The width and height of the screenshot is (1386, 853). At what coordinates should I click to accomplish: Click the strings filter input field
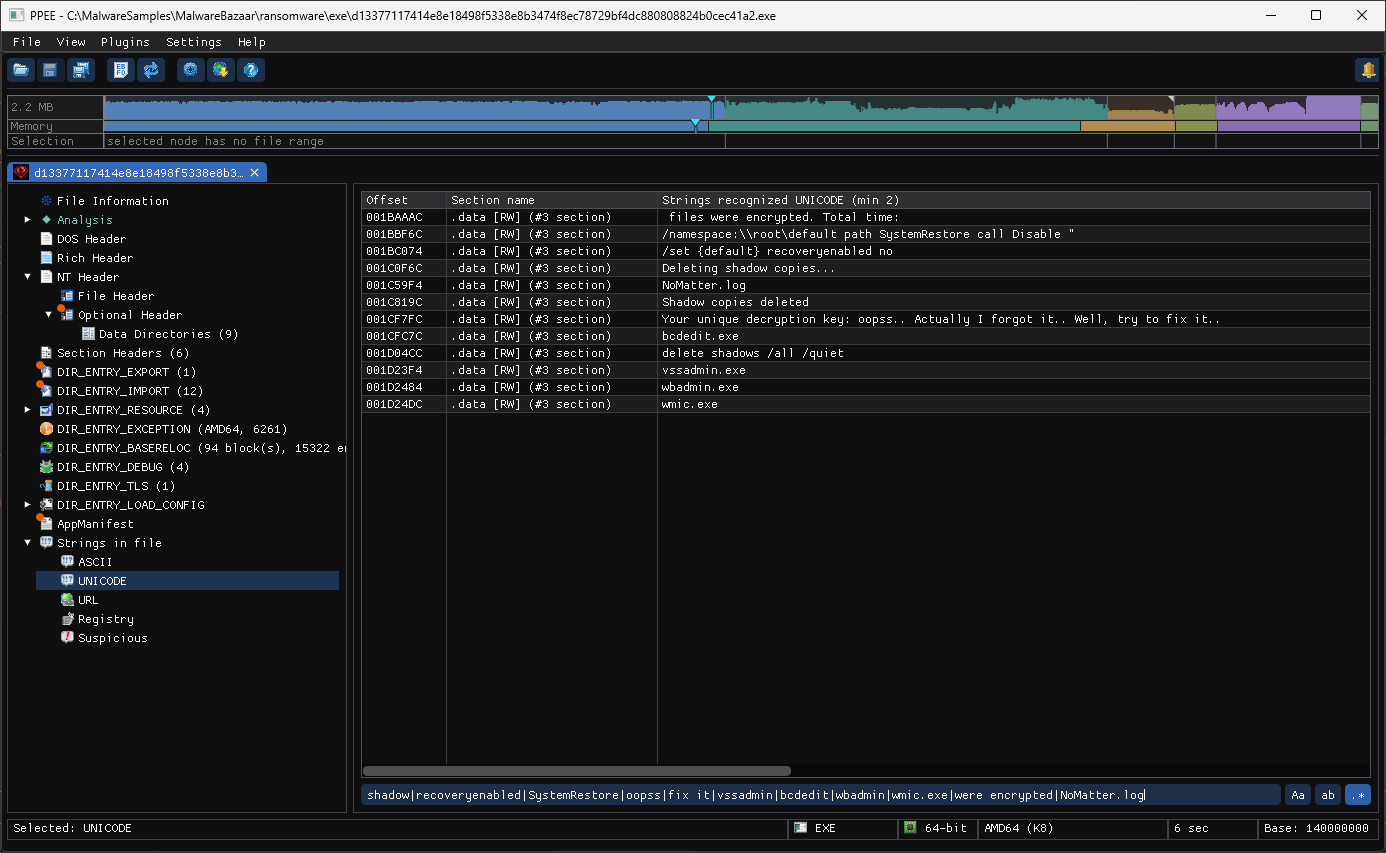[x=821, y=795]
